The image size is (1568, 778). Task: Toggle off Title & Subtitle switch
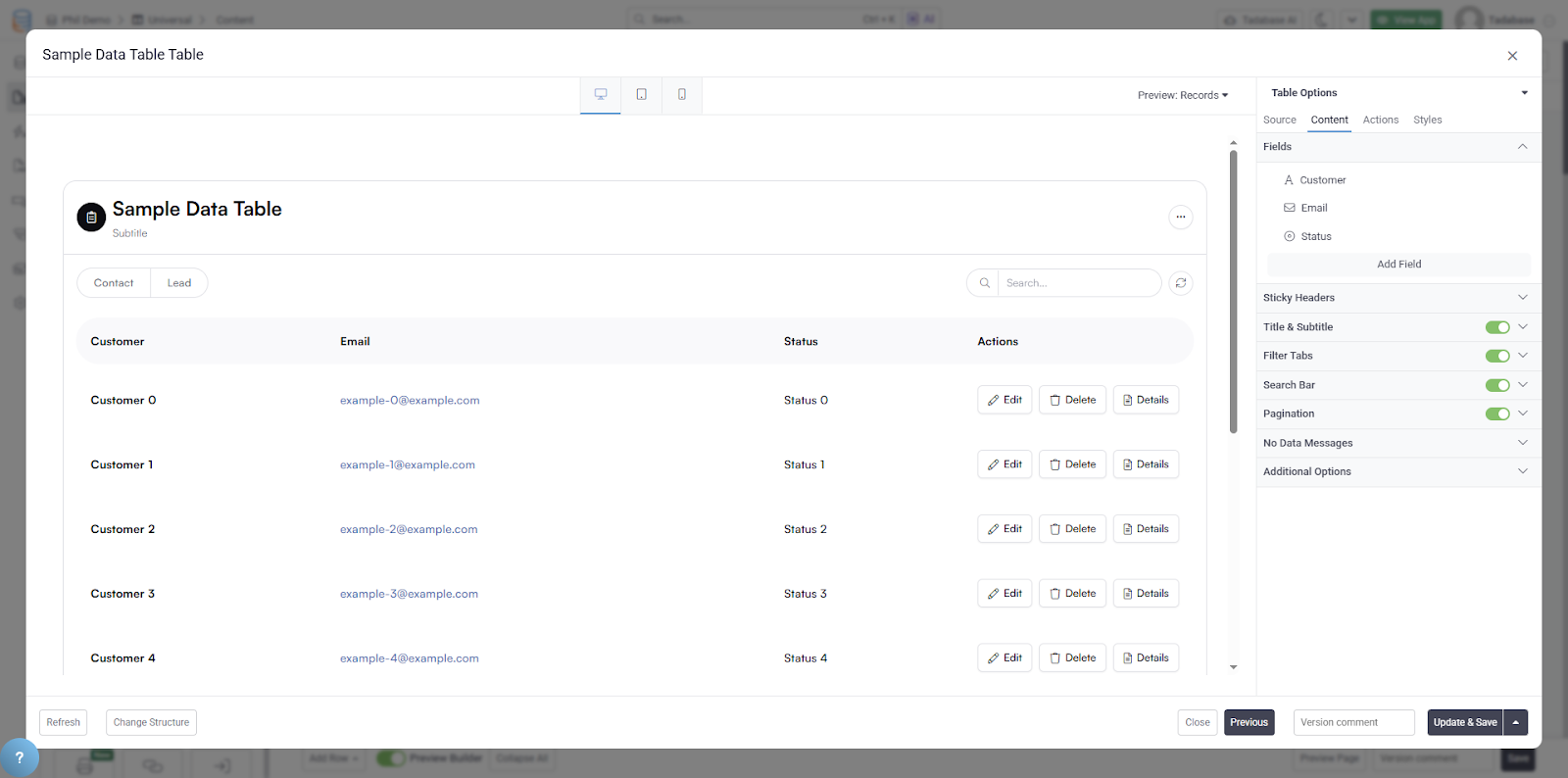(x=1496, y=327)
